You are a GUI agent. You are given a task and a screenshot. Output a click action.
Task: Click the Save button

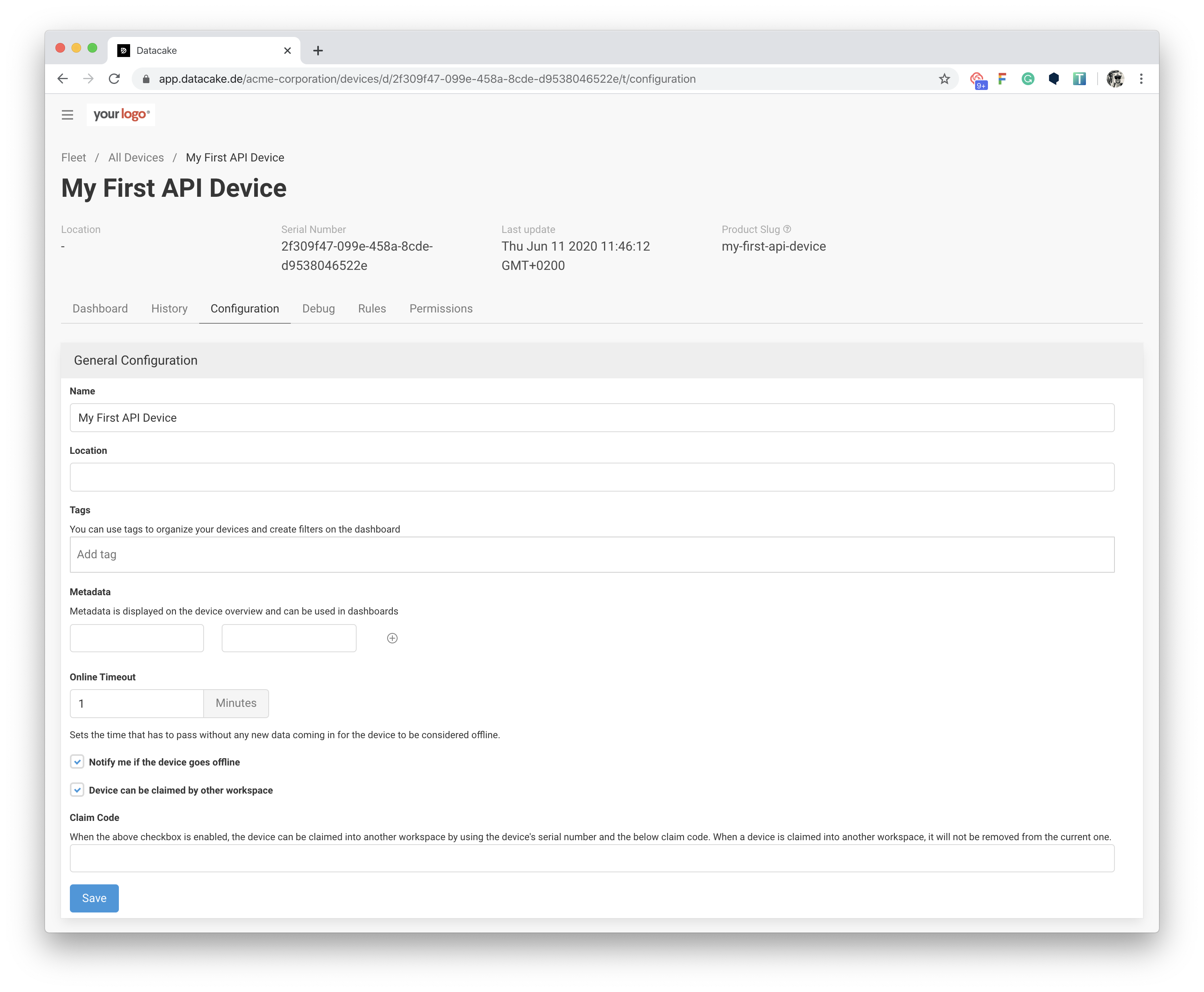pyautogui.click(x=94, y=898)
